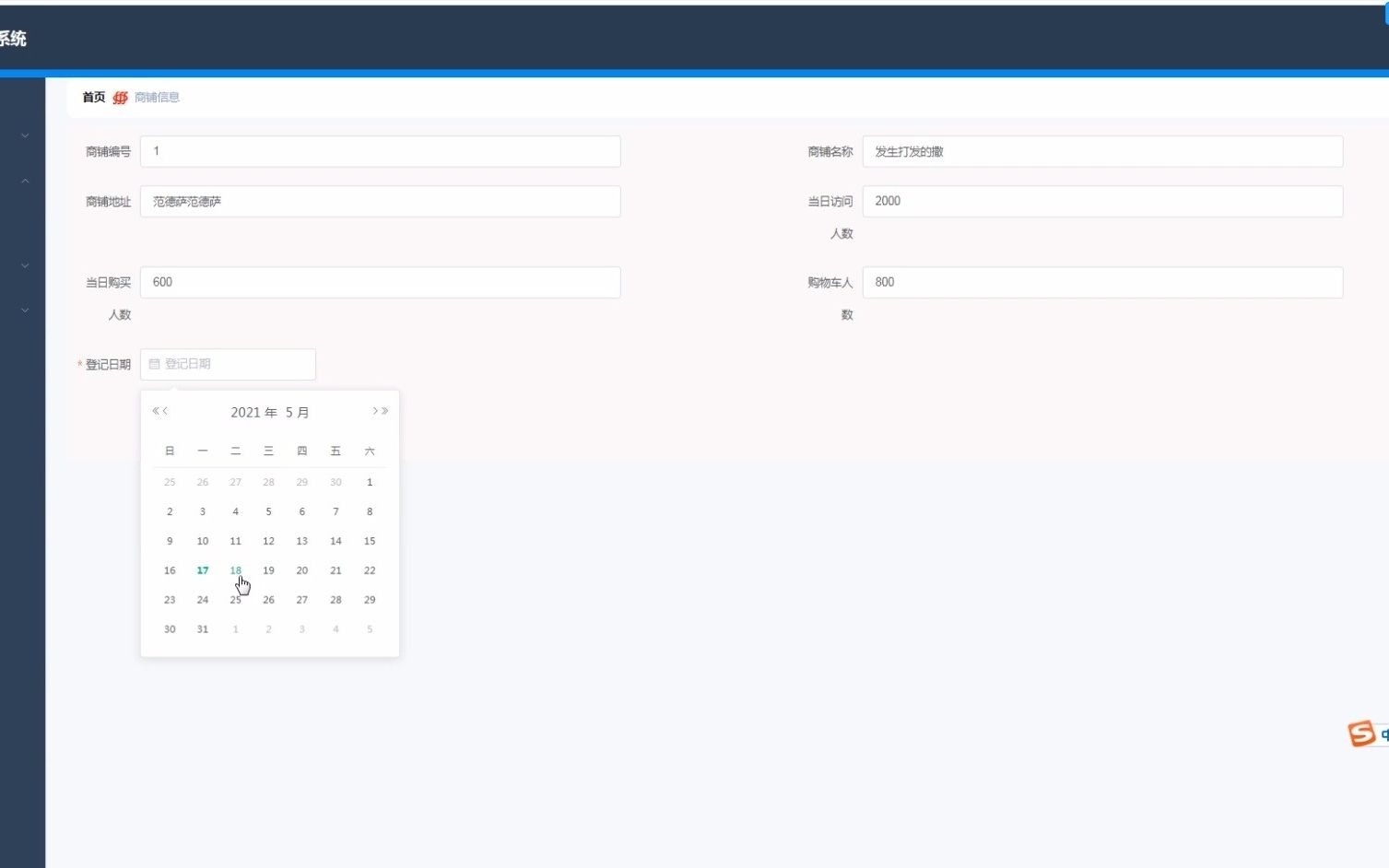This screenshot has height=868, width=1389.
Task: Select date 24 in calendar
Action: tap(203, 600)
